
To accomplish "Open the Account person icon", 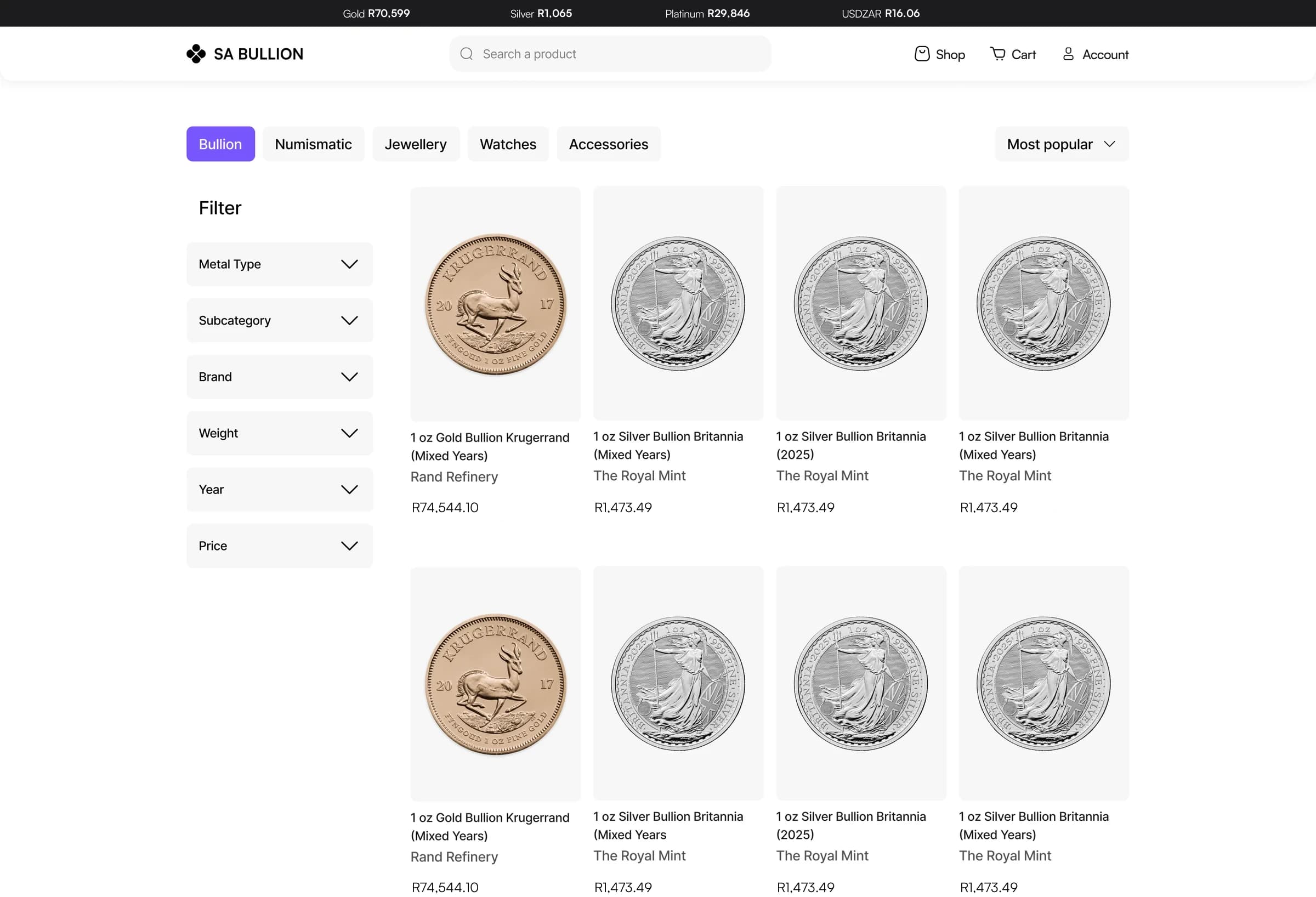I will click(1068, 54).
